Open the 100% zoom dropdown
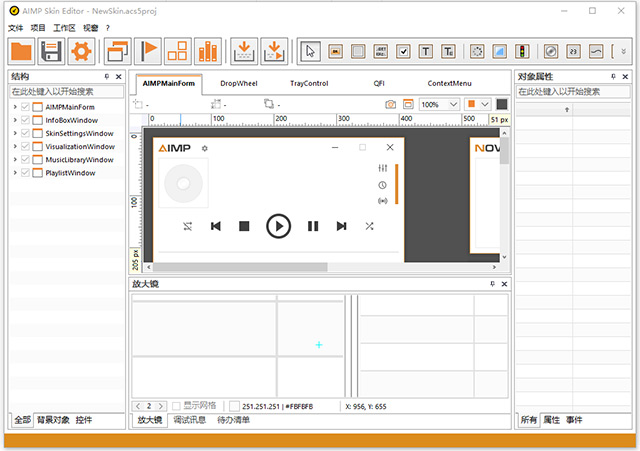Screen dimensions: 640x451 tap(453, 104)
